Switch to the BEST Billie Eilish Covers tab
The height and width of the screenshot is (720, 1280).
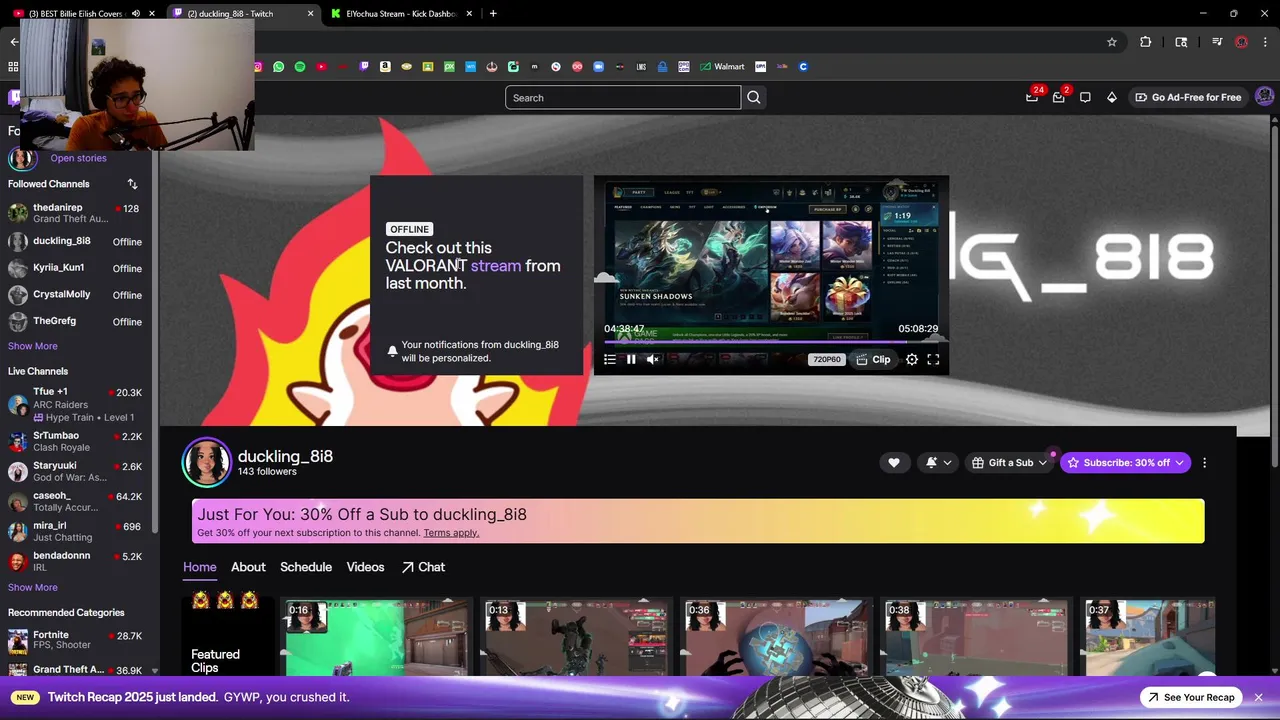[x=76, y=14]
